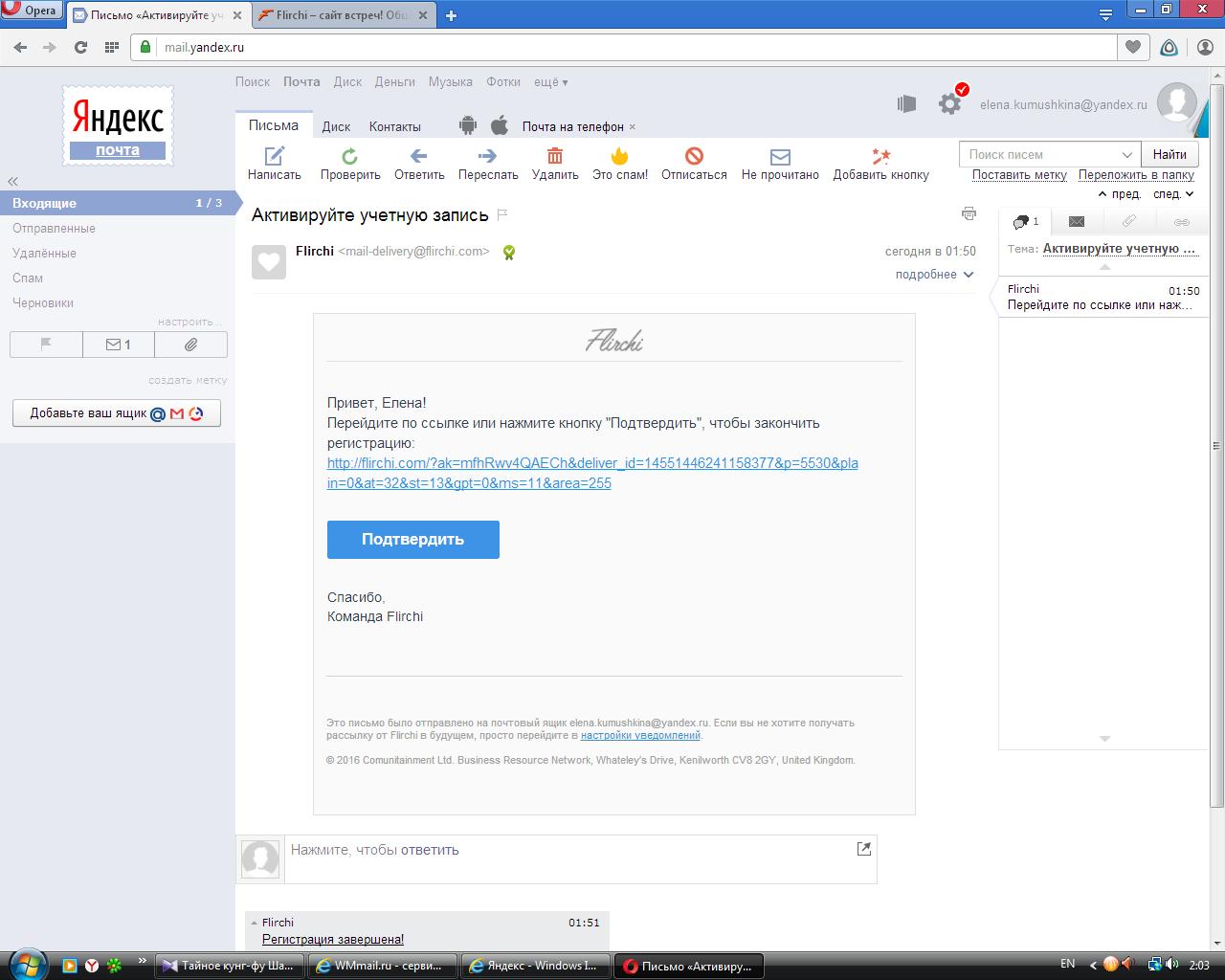
Task: Click Добавьте ваш ящик button
Action: pyautogui.click(x=117, y=413)
